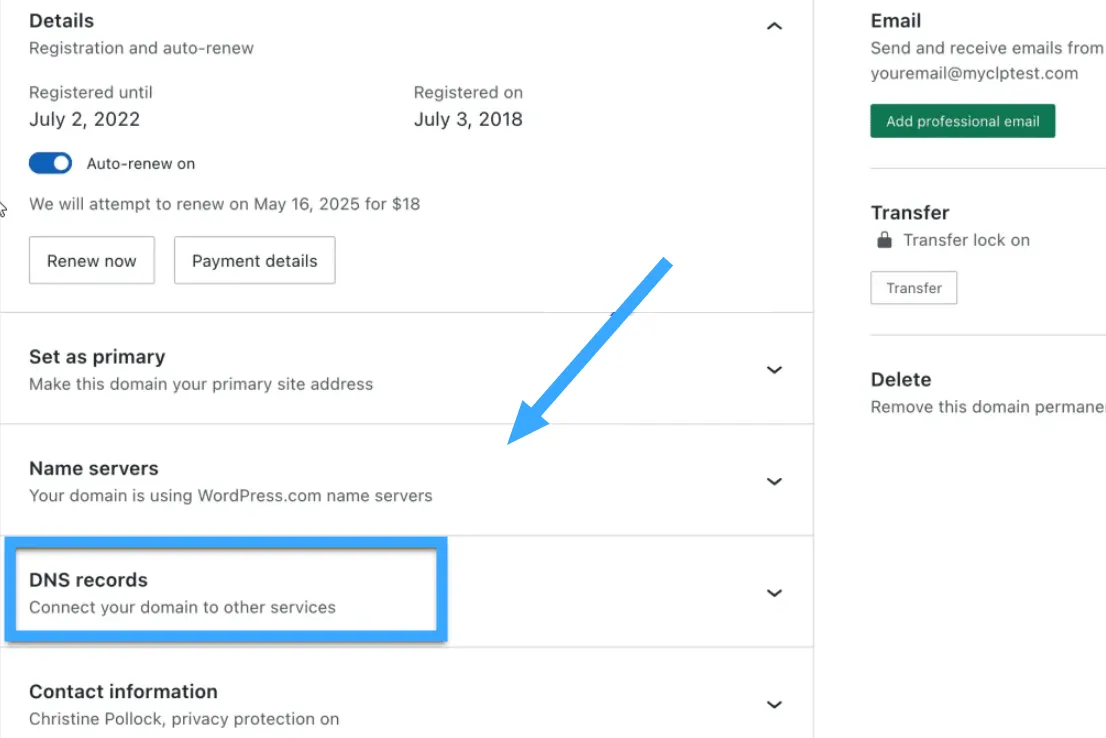
Task: Open the Name servers section title
Action: (x=93, y=468)
